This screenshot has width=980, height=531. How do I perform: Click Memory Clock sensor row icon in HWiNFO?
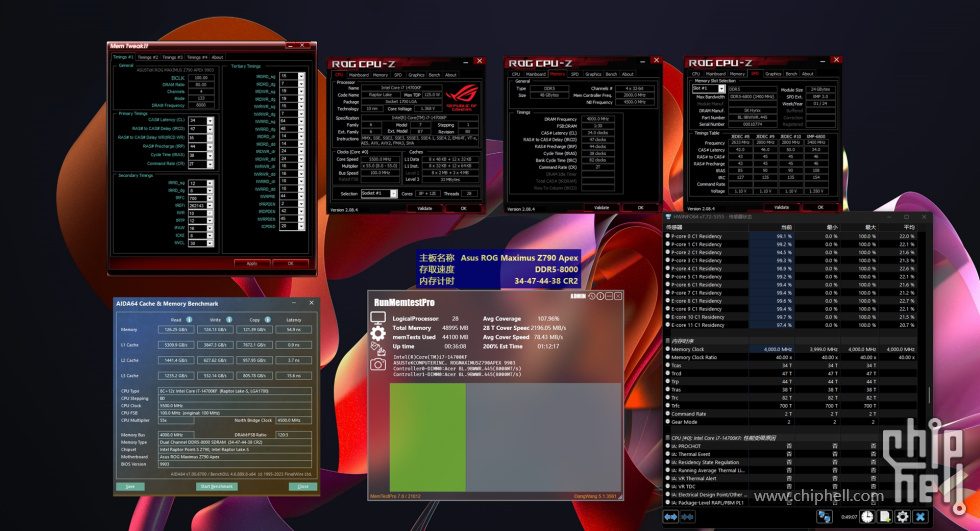coord(668,349)
